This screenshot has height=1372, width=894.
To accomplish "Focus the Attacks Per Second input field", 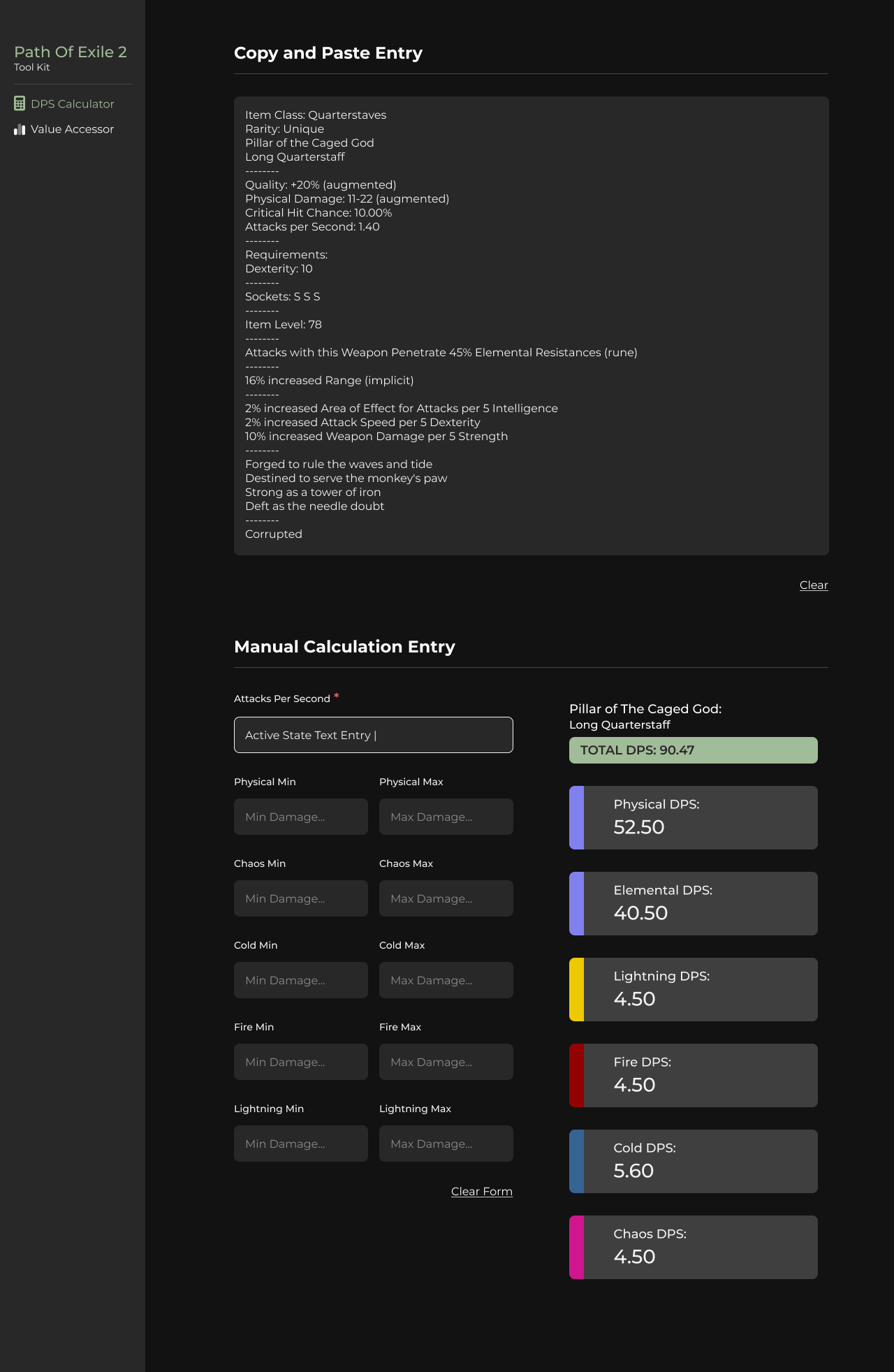I will pyautogui.click(x=374, y=735).
